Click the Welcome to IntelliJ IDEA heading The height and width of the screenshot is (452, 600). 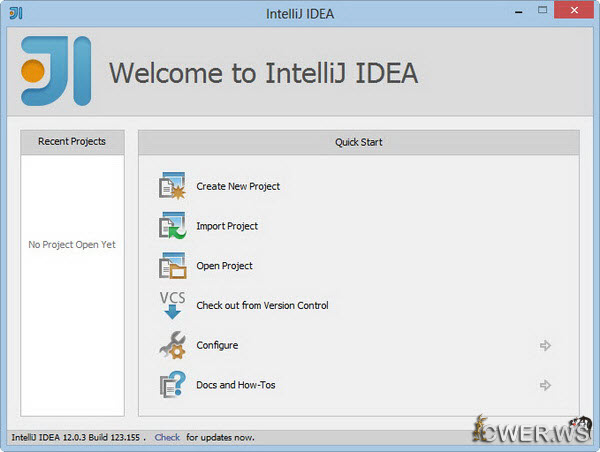tap(264, 73)
